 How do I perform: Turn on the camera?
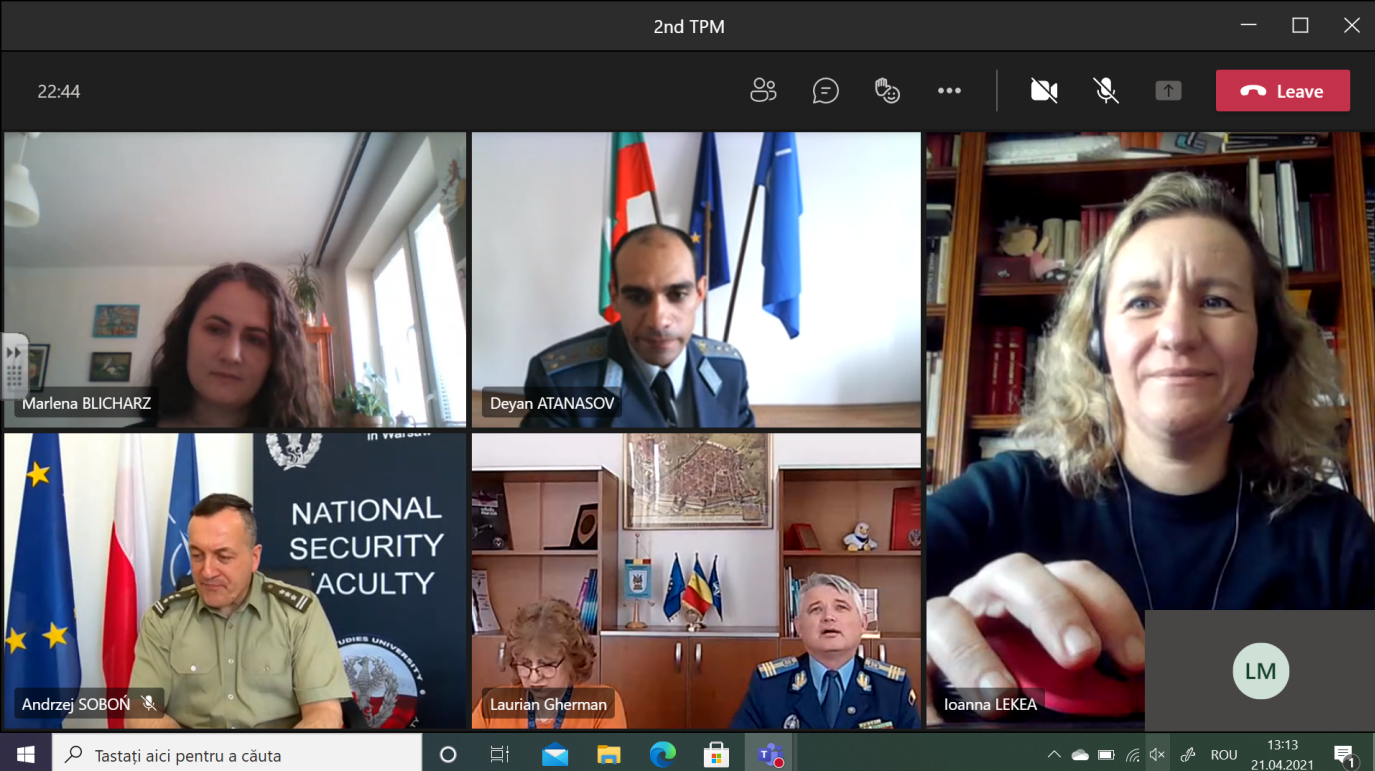point(1044,91)
